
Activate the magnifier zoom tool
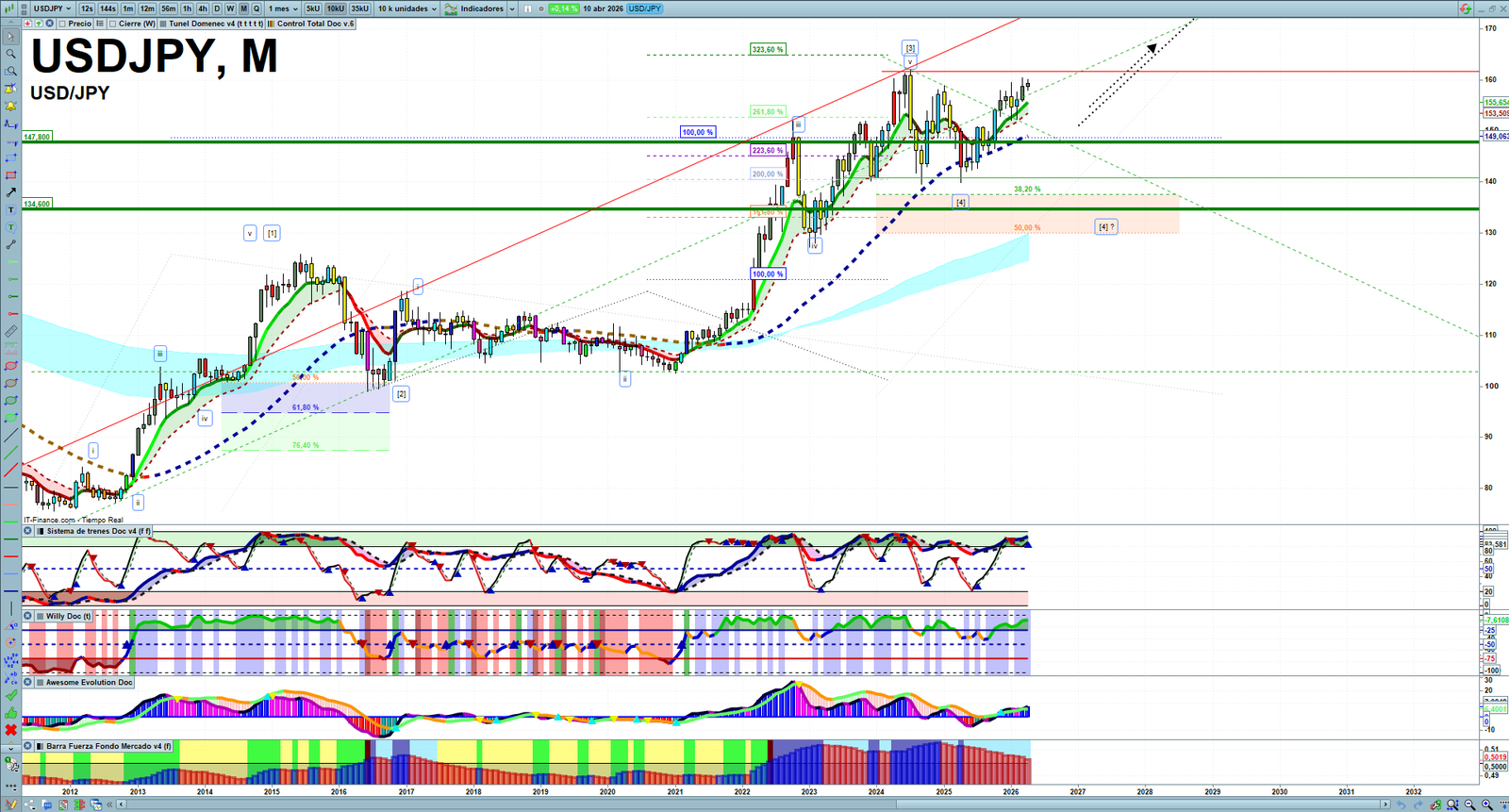(x=11, y=54)
